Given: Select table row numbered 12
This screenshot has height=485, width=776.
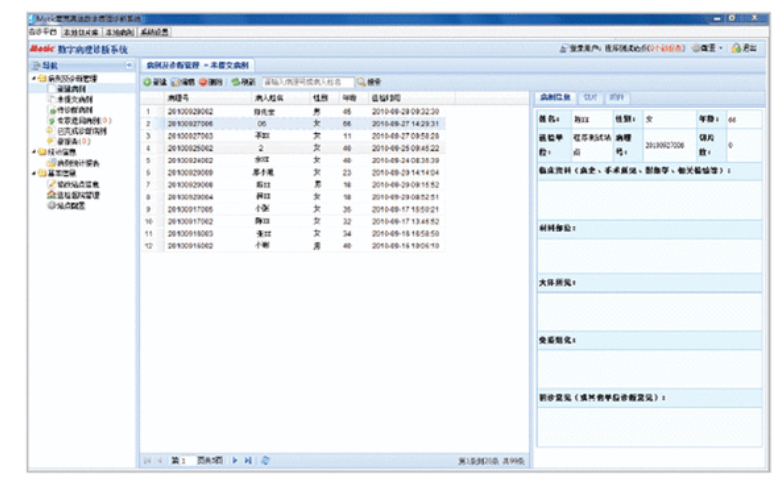Looking at the screenshot, I should (x=293, y=246).
